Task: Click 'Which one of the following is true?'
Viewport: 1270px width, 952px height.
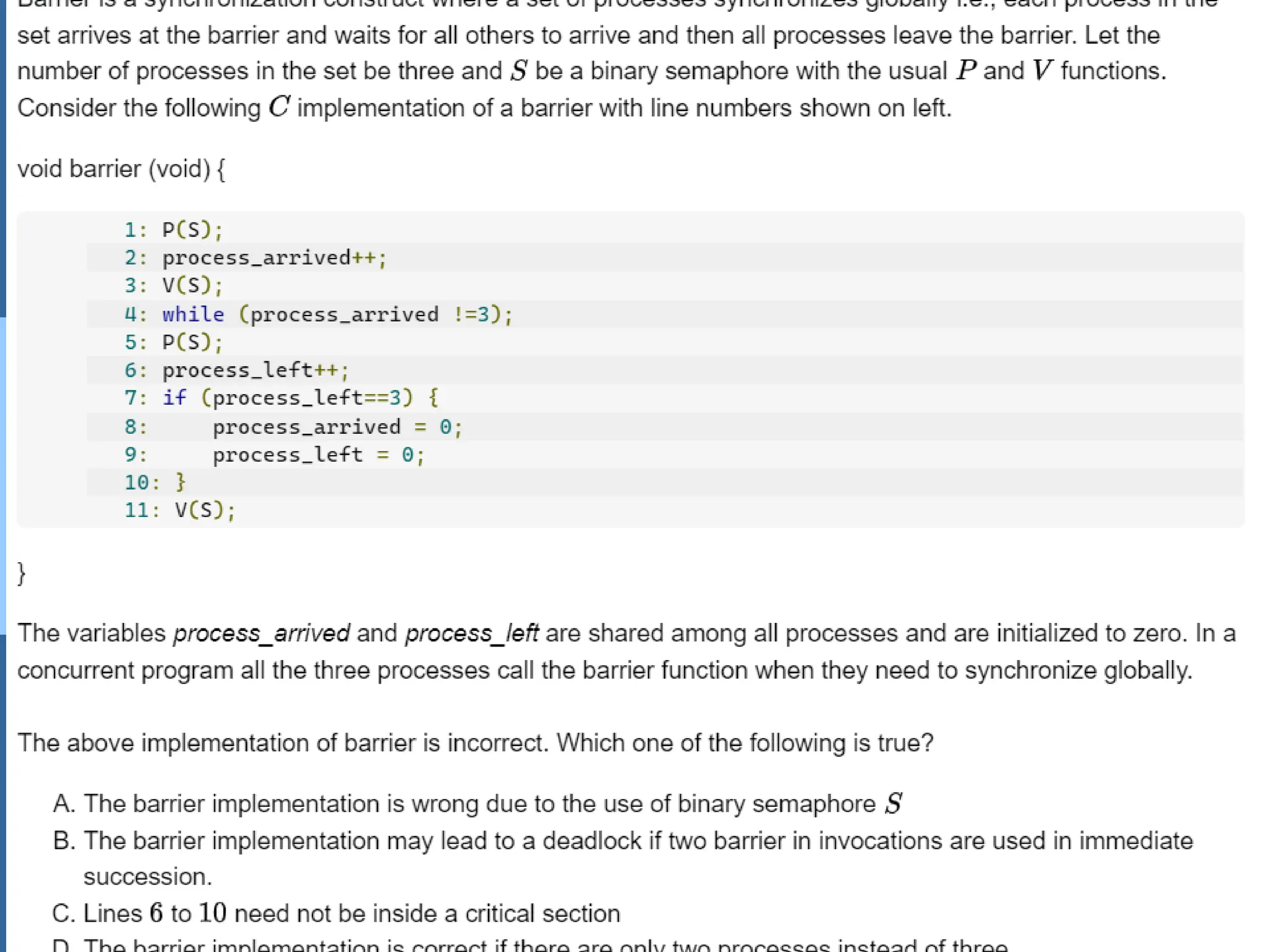Action: [x=745, y=743]
